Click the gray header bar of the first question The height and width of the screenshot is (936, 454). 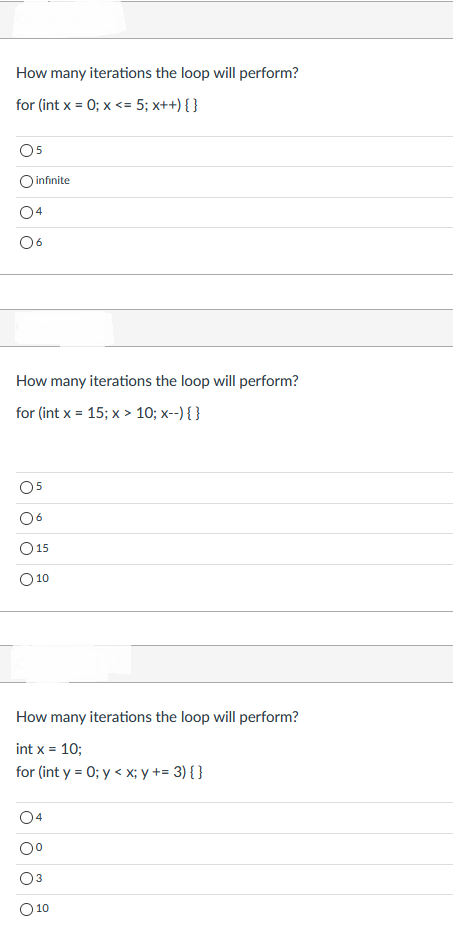pyautogui.click(x=227, y=20)
